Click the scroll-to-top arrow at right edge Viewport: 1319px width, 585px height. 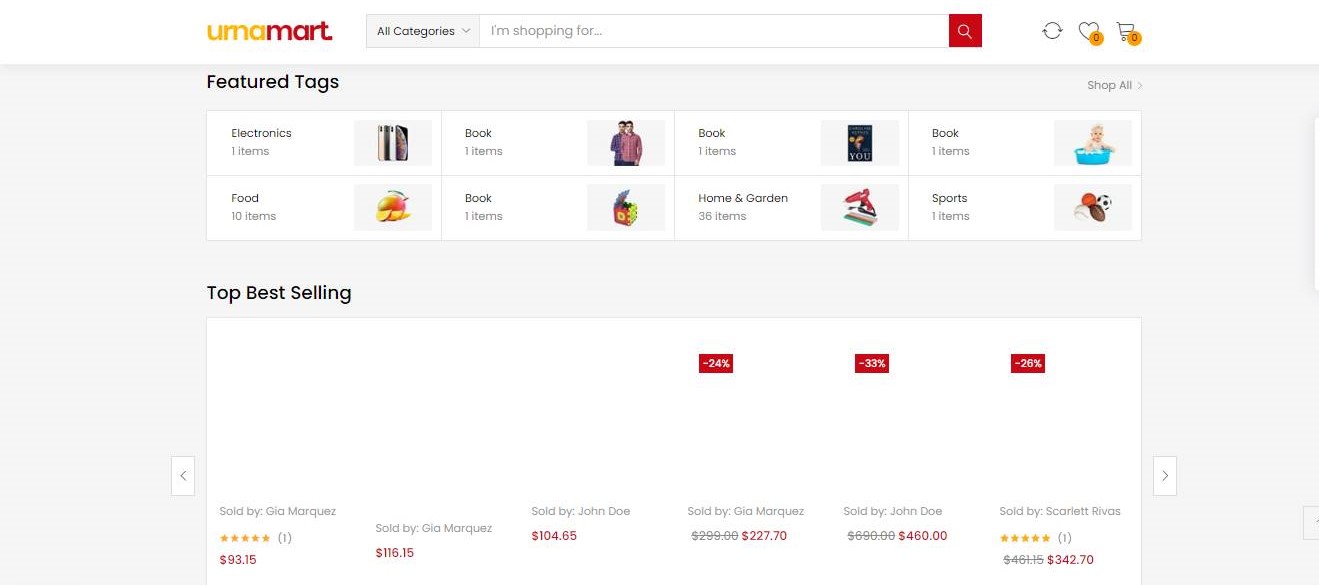point(1311,523)
